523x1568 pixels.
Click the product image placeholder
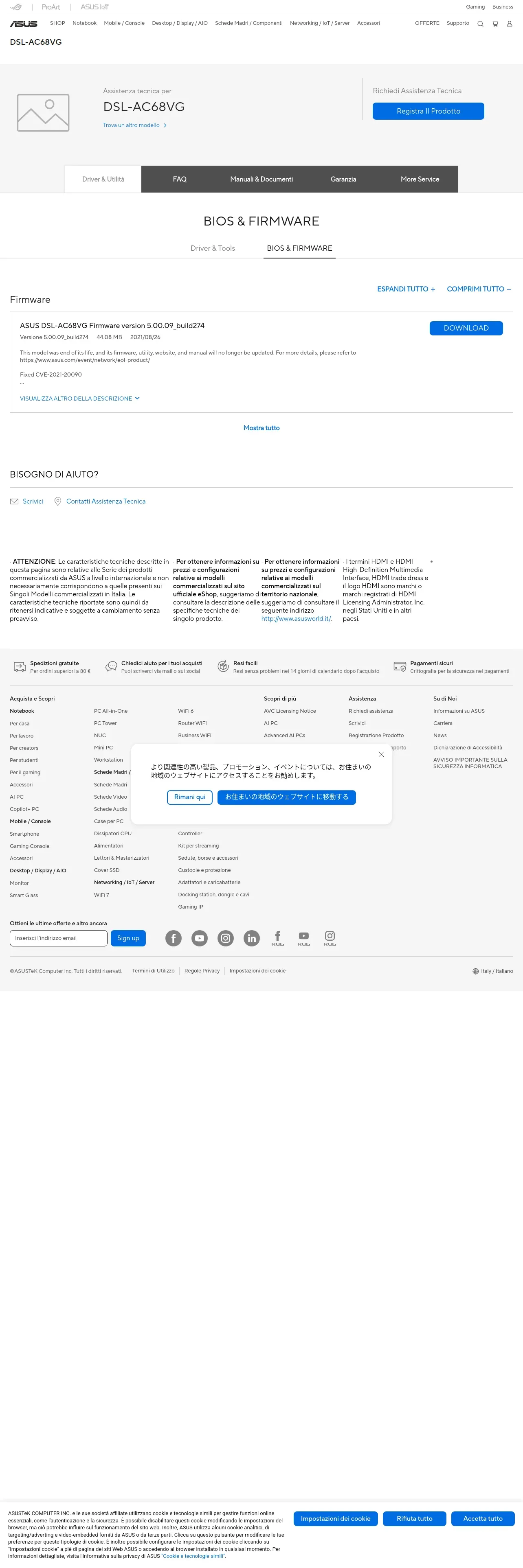[43, 113]
